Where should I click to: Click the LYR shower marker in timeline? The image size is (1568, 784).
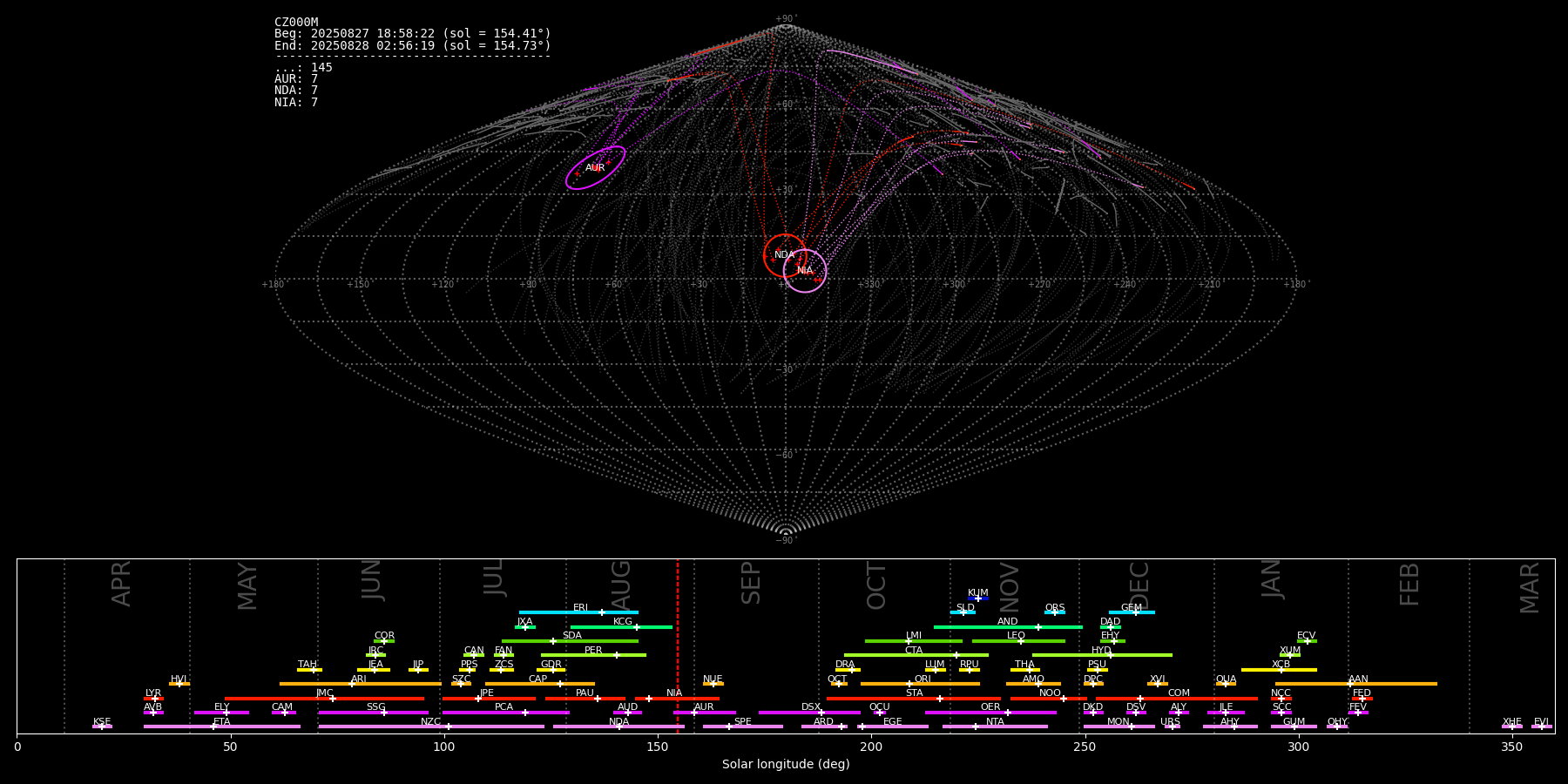click(x=153, y=699)
